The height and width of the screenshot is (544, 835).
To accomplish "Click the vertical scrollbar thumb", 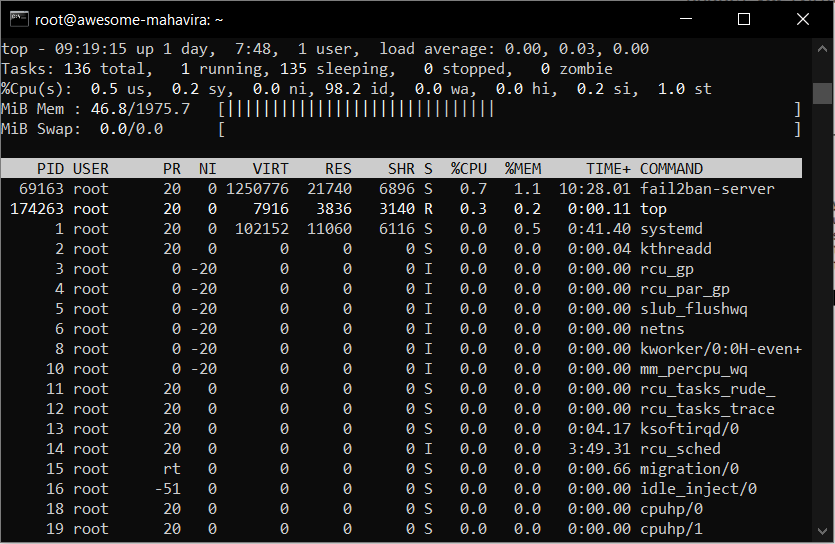I will coord(822,93).
